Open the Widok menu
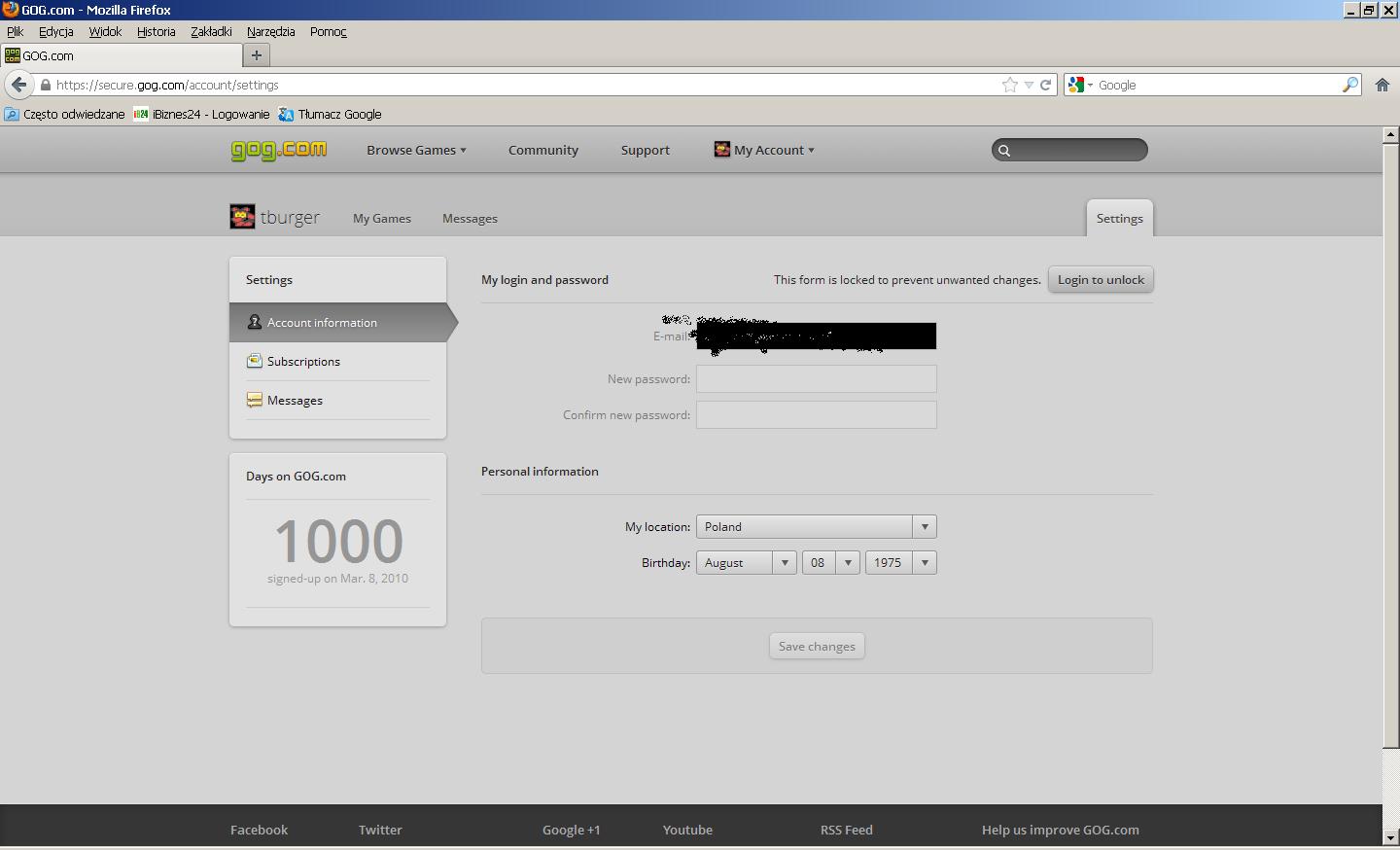 105,31
